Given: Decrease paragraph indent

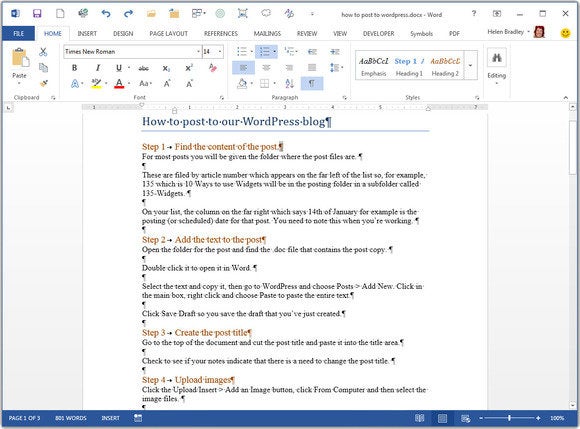Looking at the screenshot, I should click(313, 52).
